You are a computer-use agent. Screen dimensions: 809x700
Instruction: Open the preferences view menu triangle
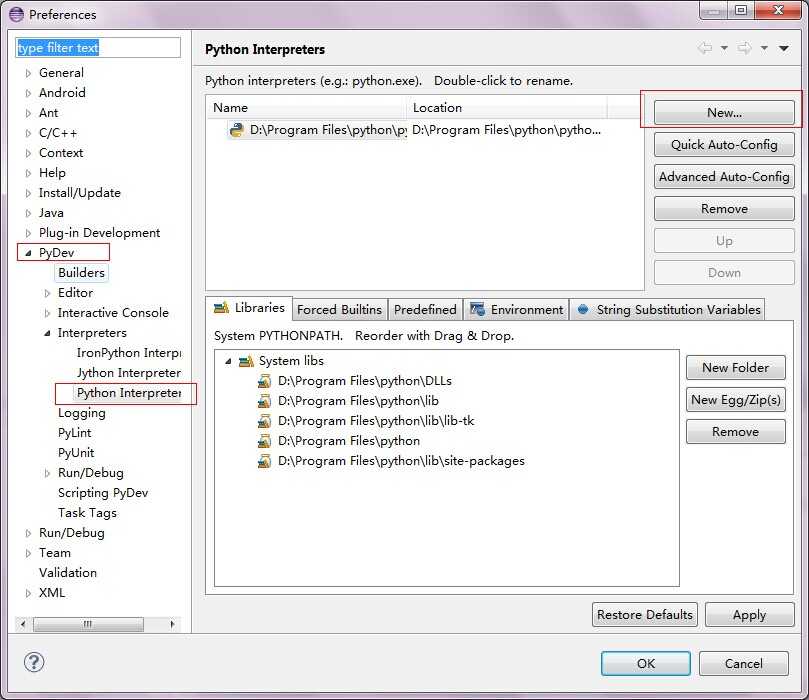point(784,48)
